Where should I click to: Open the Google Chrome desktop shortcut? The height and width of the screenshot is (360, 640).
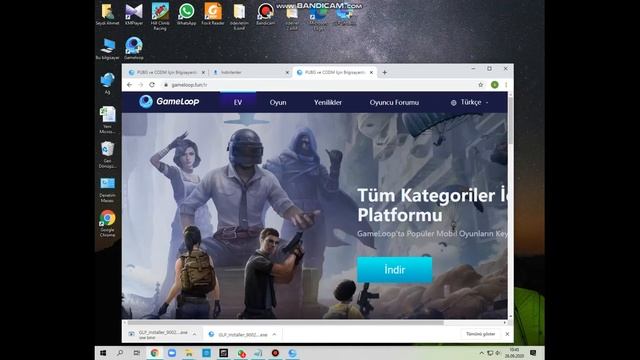[107, 224]
